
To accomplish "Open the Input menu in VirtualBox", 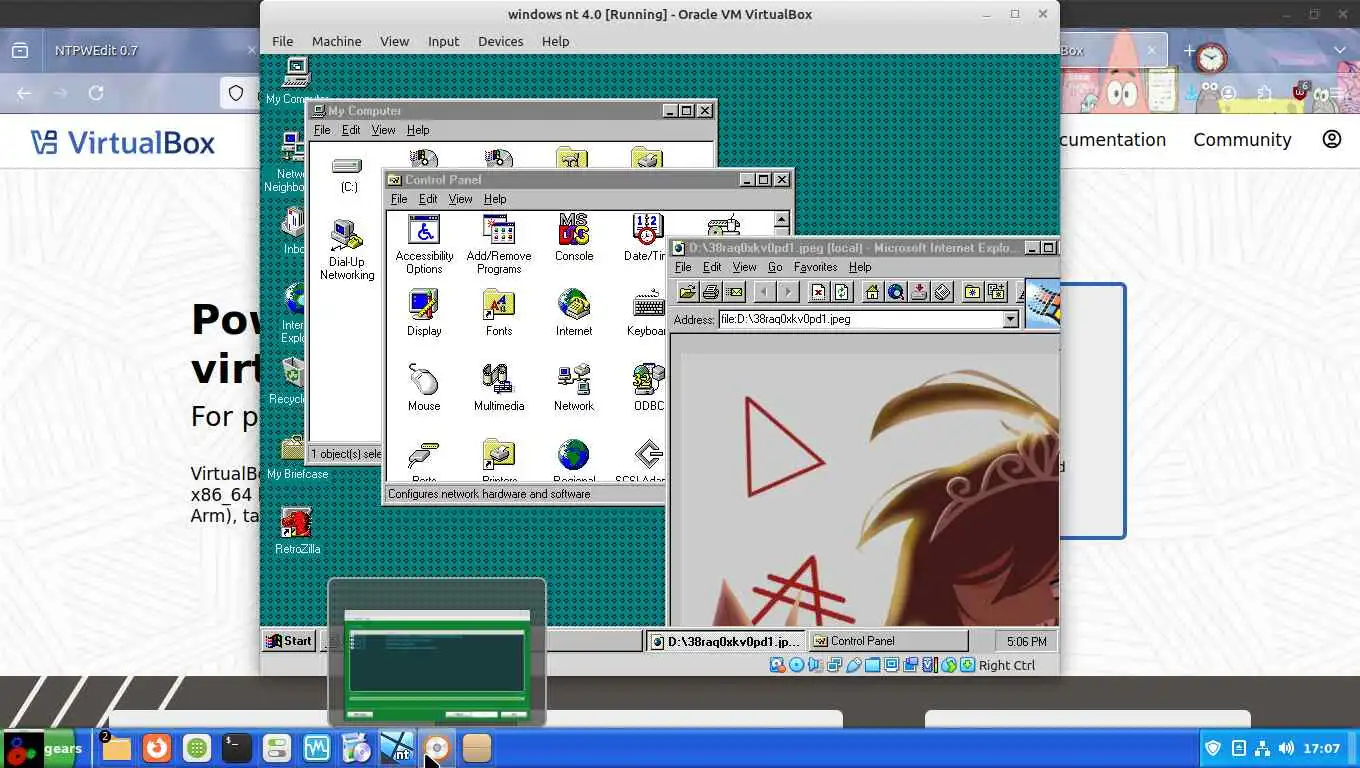I will [x=443, y=41].
